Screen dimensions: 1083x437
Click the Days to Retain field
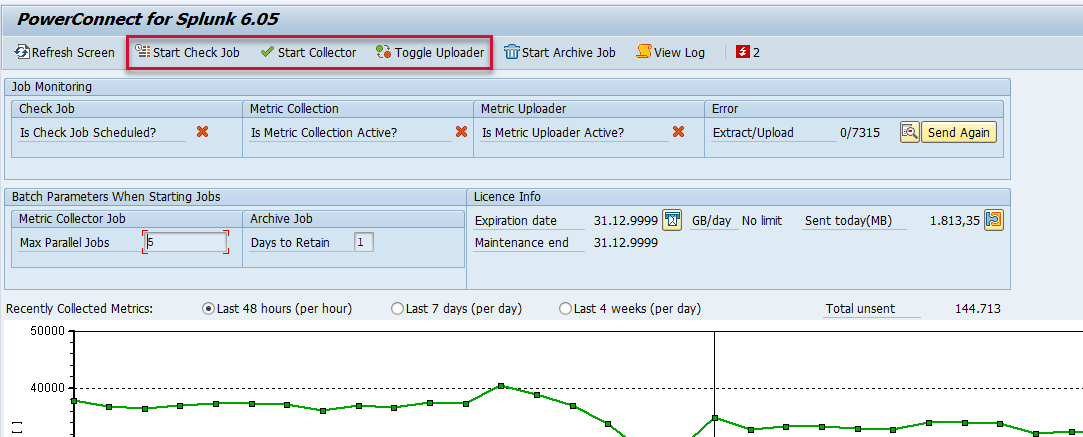click(364, 242)
